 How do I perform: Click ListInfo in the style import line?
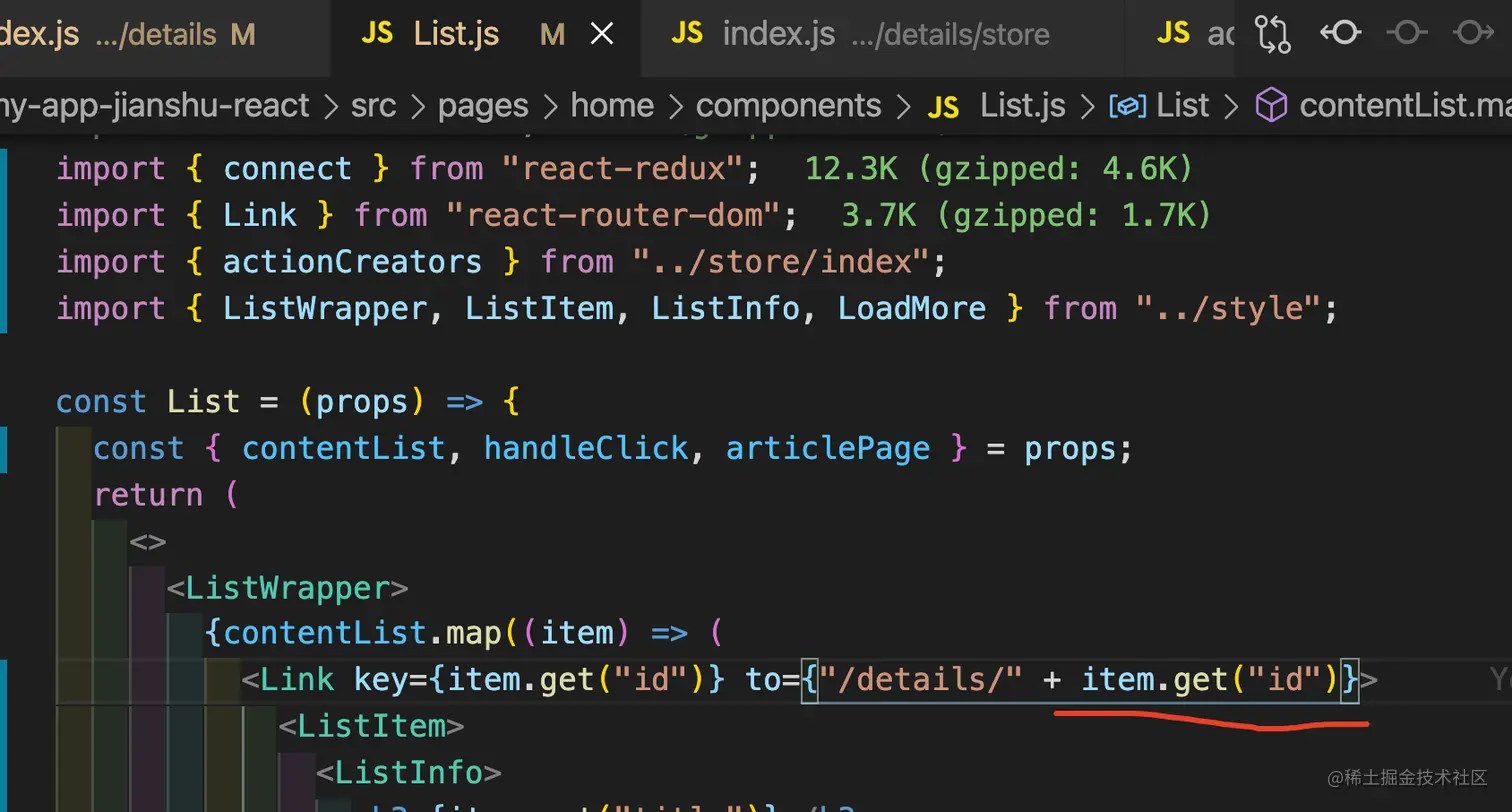[x=726, y=308]
